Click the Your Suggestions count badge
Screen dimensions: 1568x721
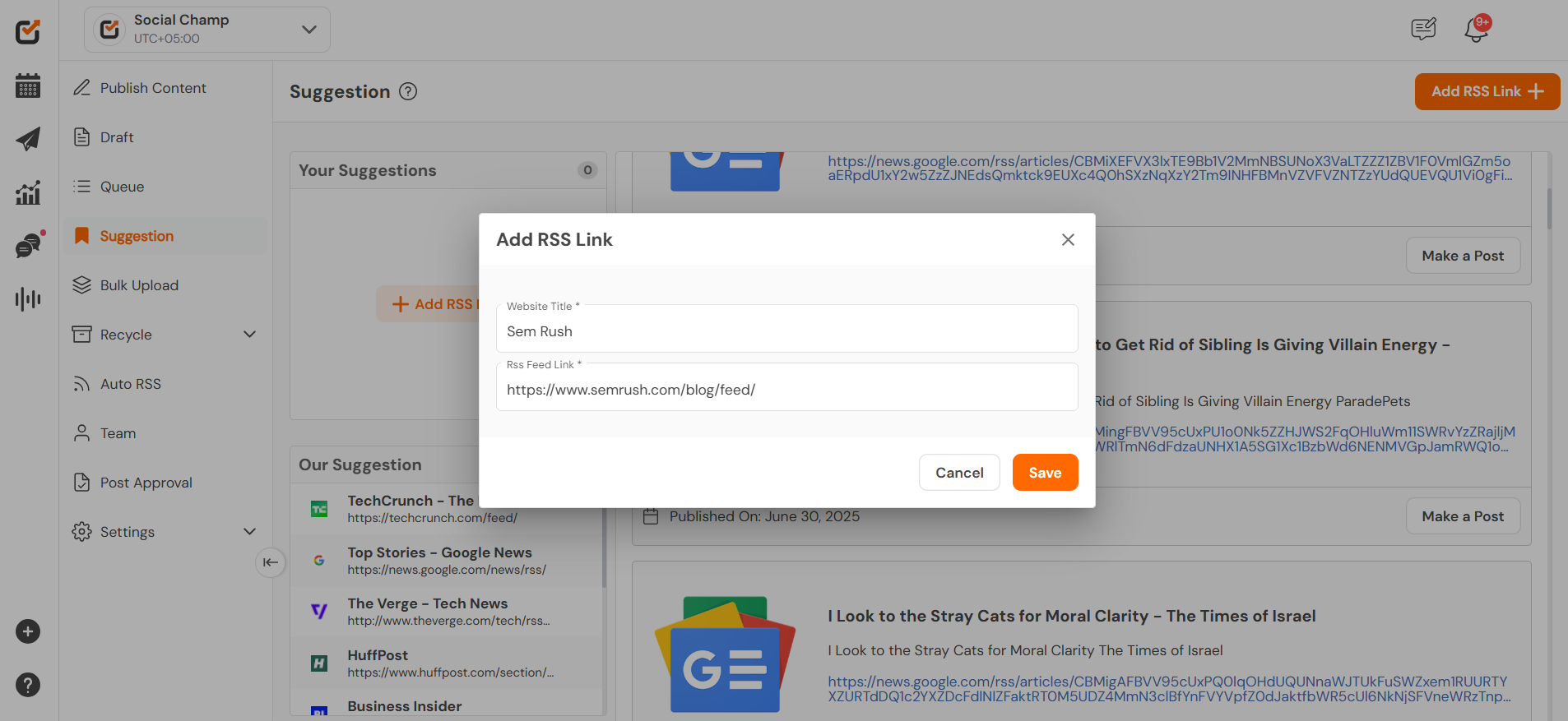pyautogui.click(x=587, y=170)
